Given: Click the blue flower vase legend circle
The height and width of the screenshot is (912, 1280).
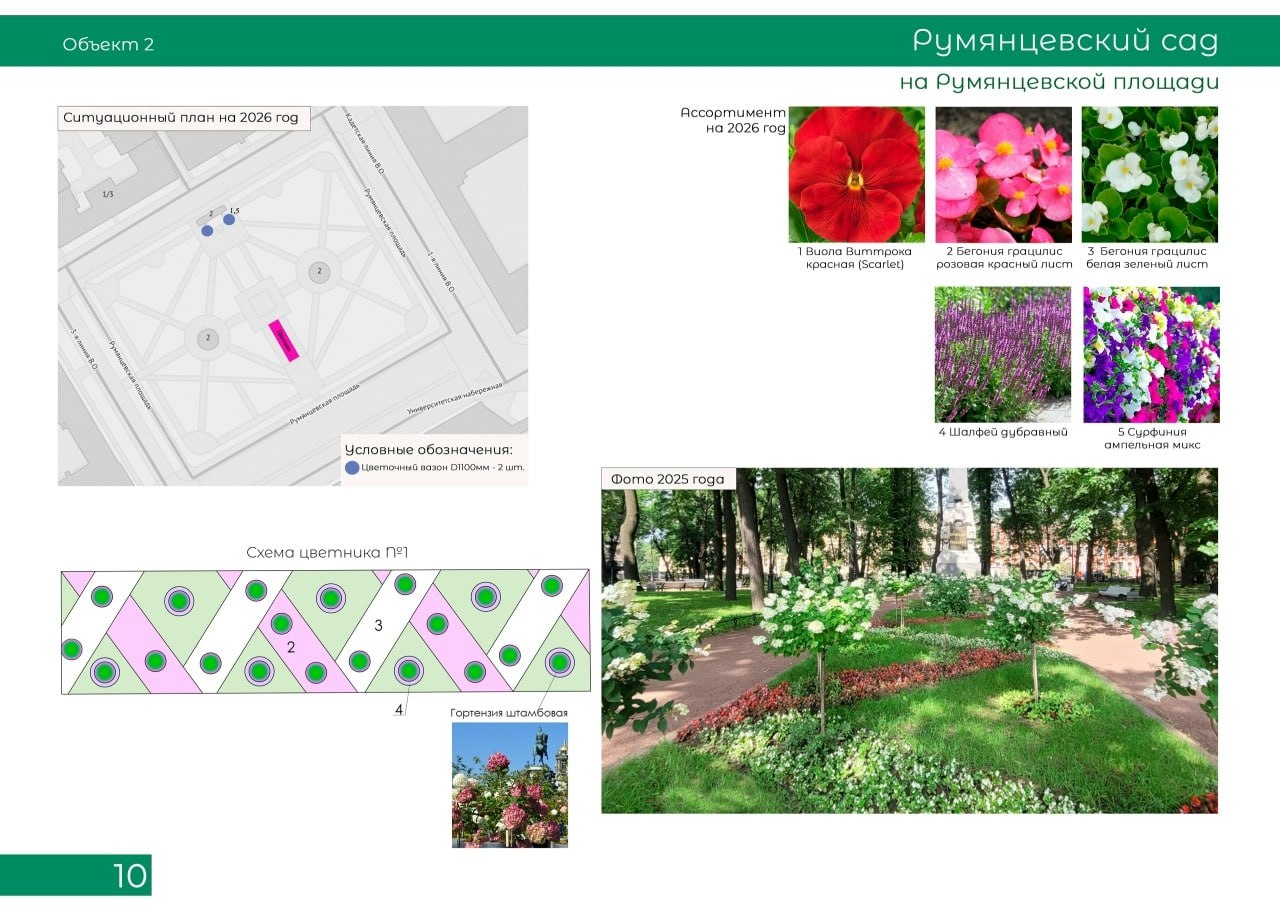Looking at the screenshot, I should coord(351,467).
